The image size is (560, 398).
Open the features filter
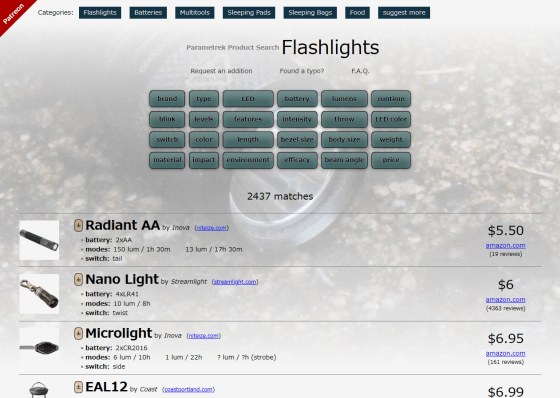(x=248, y=119)
